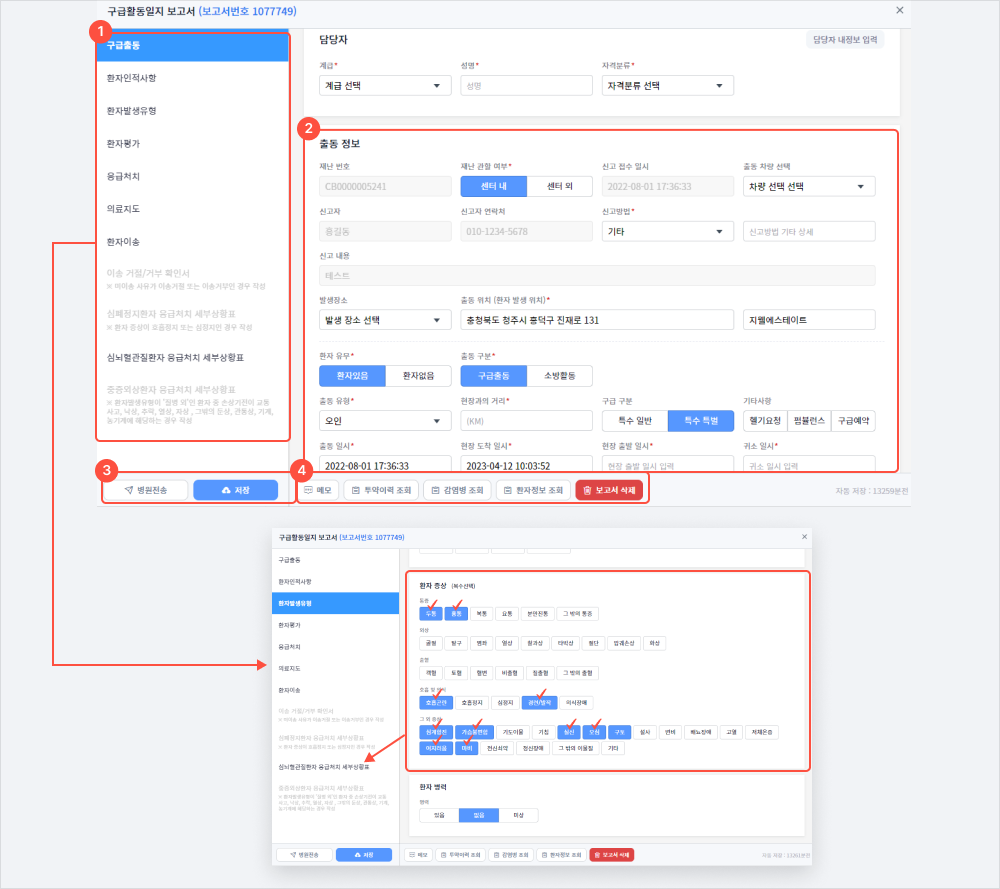
Task: Choose 환자없음 under 환자 유무
Action: 418,376
